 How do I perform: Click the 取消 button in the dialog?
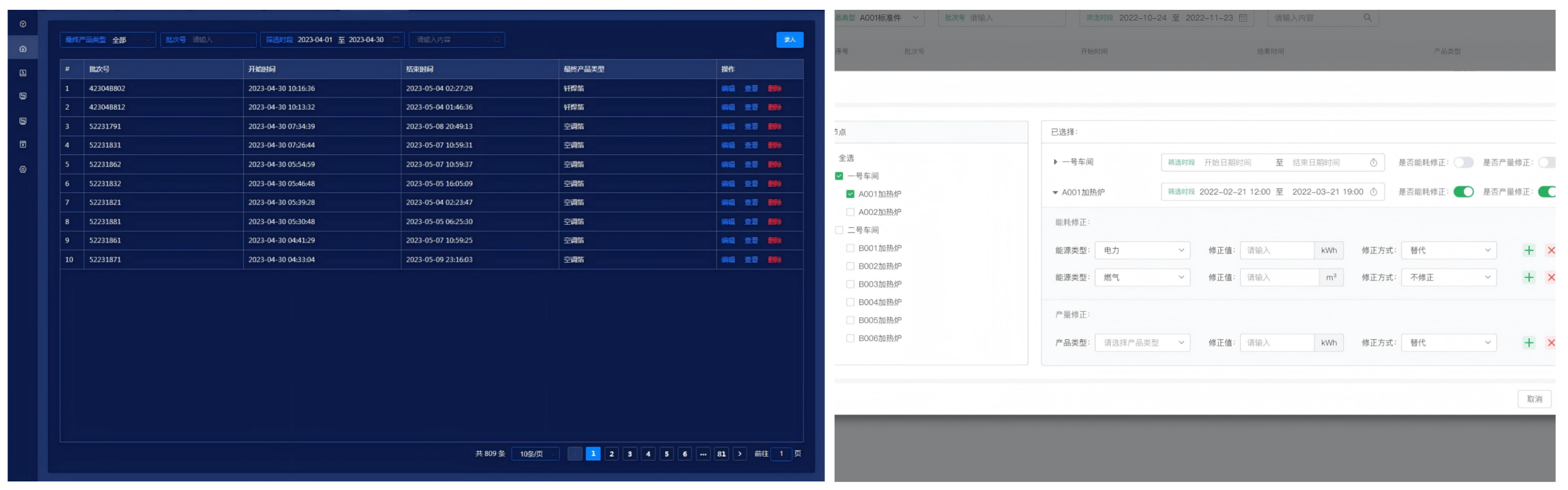point(1534,399)
